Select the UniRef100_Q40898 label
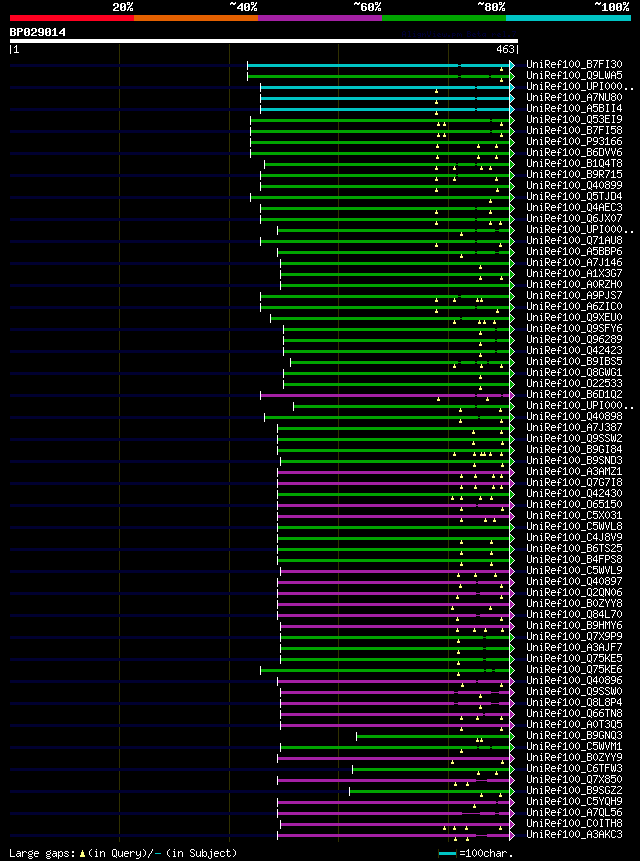The width and height of the screenshot is (640, 861). coord(575,416)
